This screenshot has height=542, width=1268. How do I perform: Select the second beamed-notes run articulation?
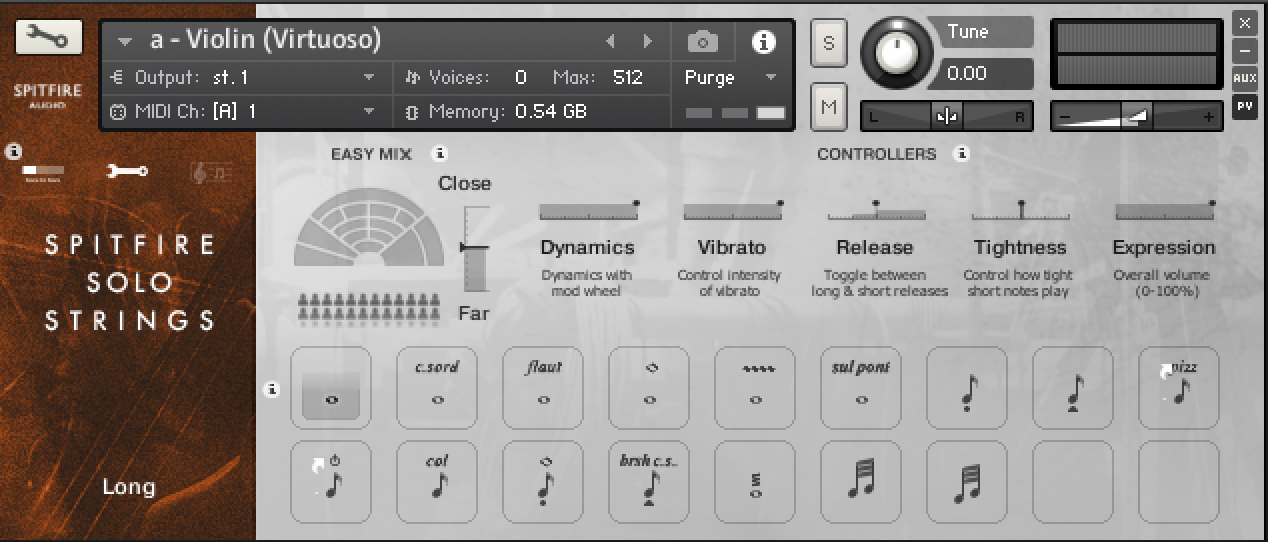(967, 482)
